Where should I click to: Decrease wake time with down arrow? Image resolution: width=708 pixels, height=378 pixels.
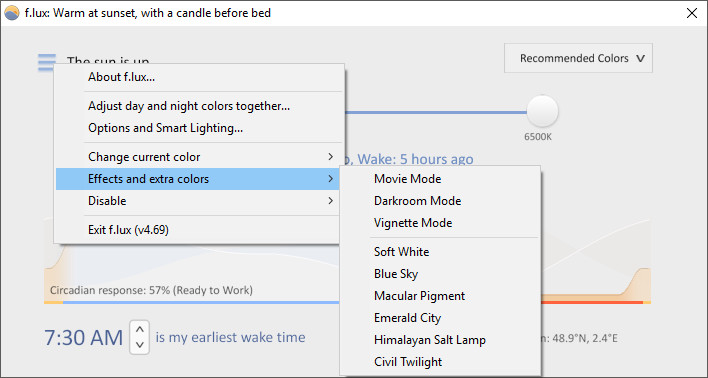point(140,345)
